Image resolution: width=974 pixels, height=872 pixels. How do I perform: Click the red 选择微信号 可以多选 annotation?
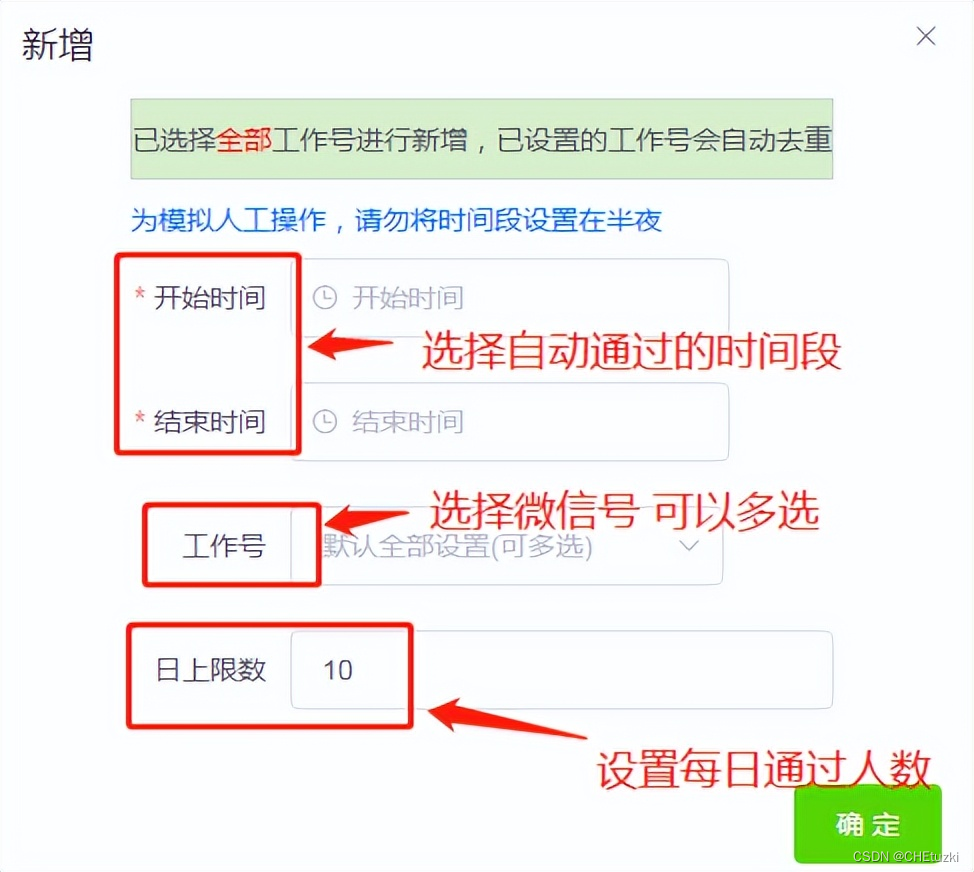point(625,511)
